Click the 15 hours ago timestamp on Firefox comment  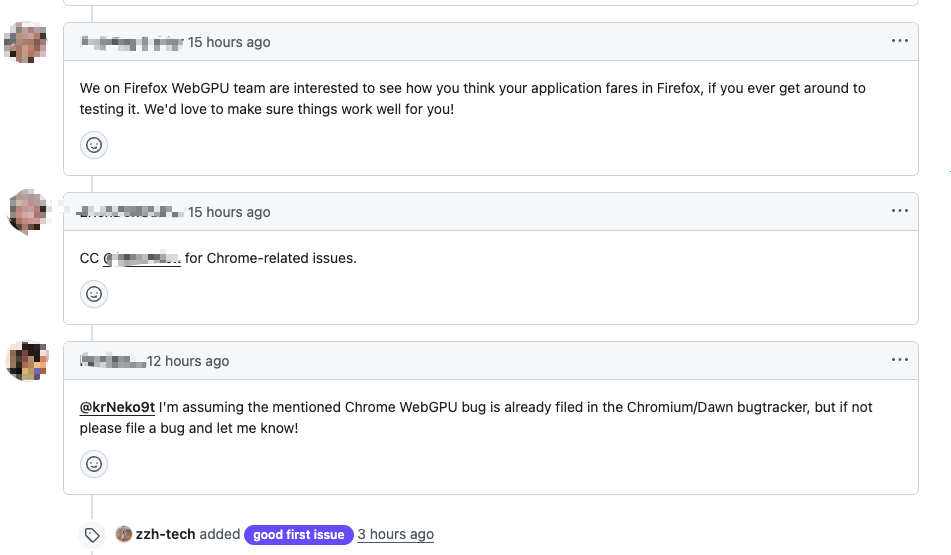click(x=229, y=42)
